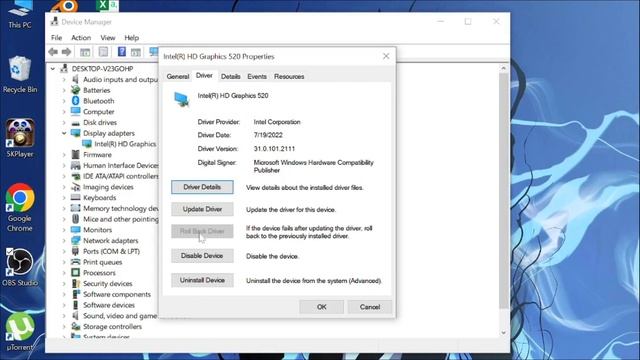Expand the Ports (COM & LPT) node
Viewport: 640px width, 360px height.
pos(64,251)
